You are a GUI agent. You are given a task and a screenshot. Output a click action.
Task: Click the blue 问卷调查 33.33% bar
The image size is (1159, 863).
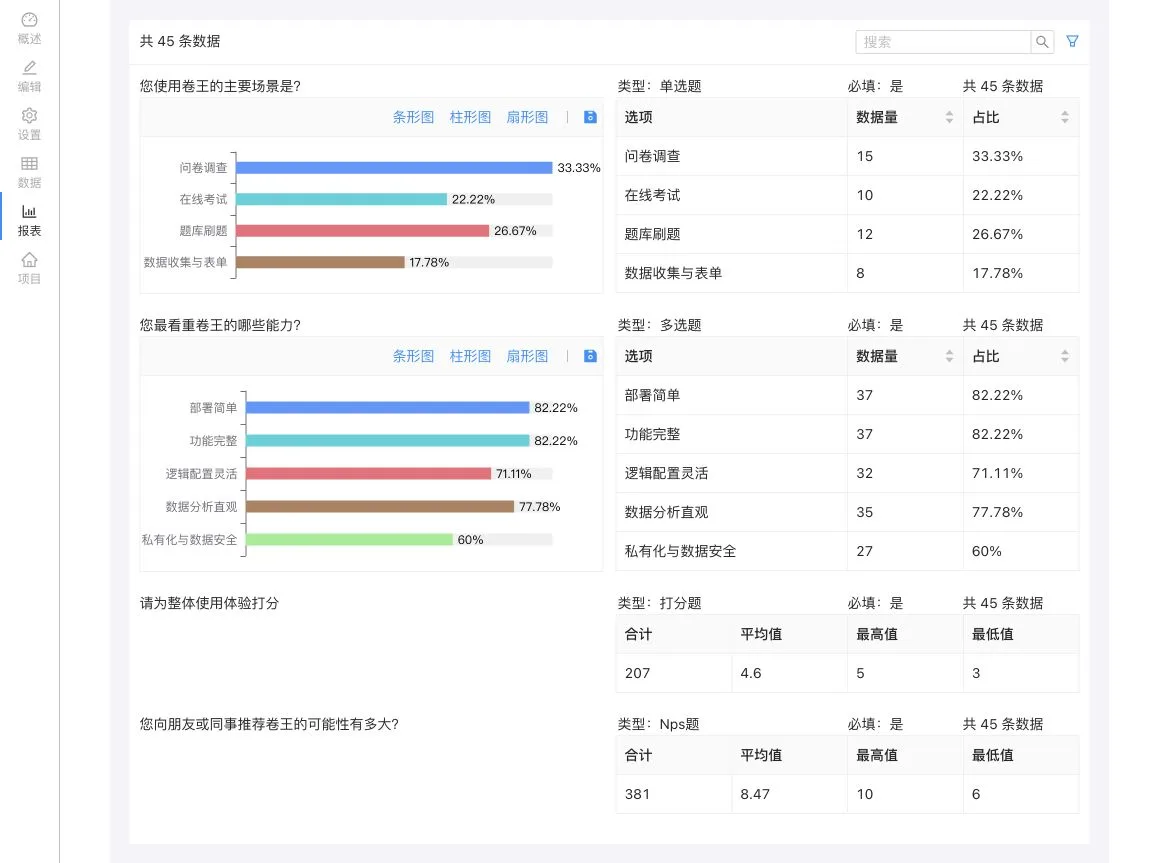point(394,168)
